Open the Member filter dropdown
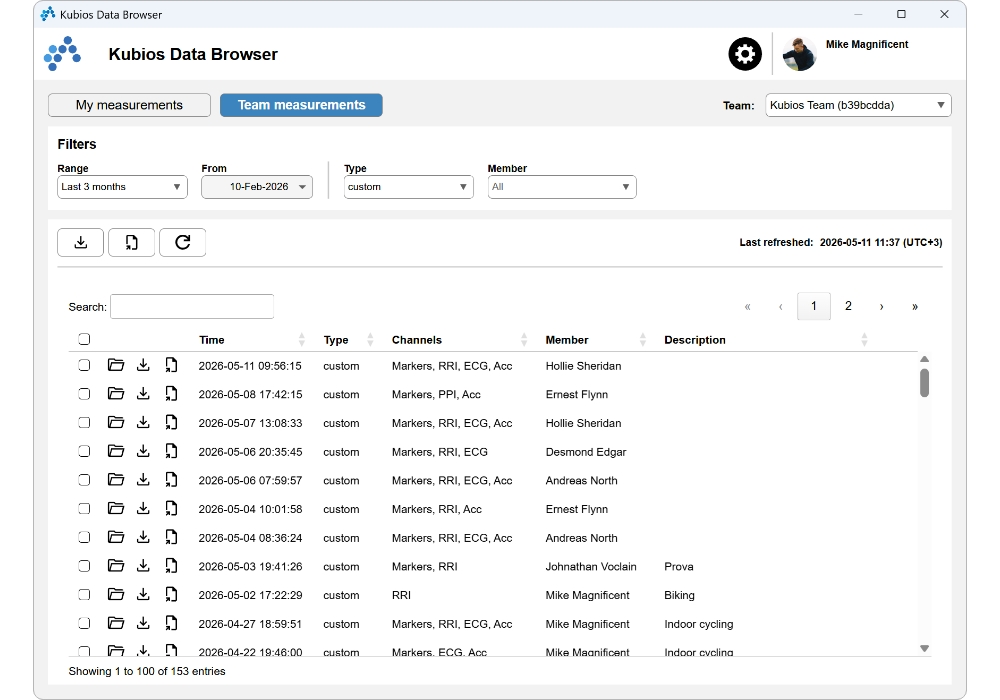The width and height of the screenshot is (1000, 700). (x=562, y=187)
